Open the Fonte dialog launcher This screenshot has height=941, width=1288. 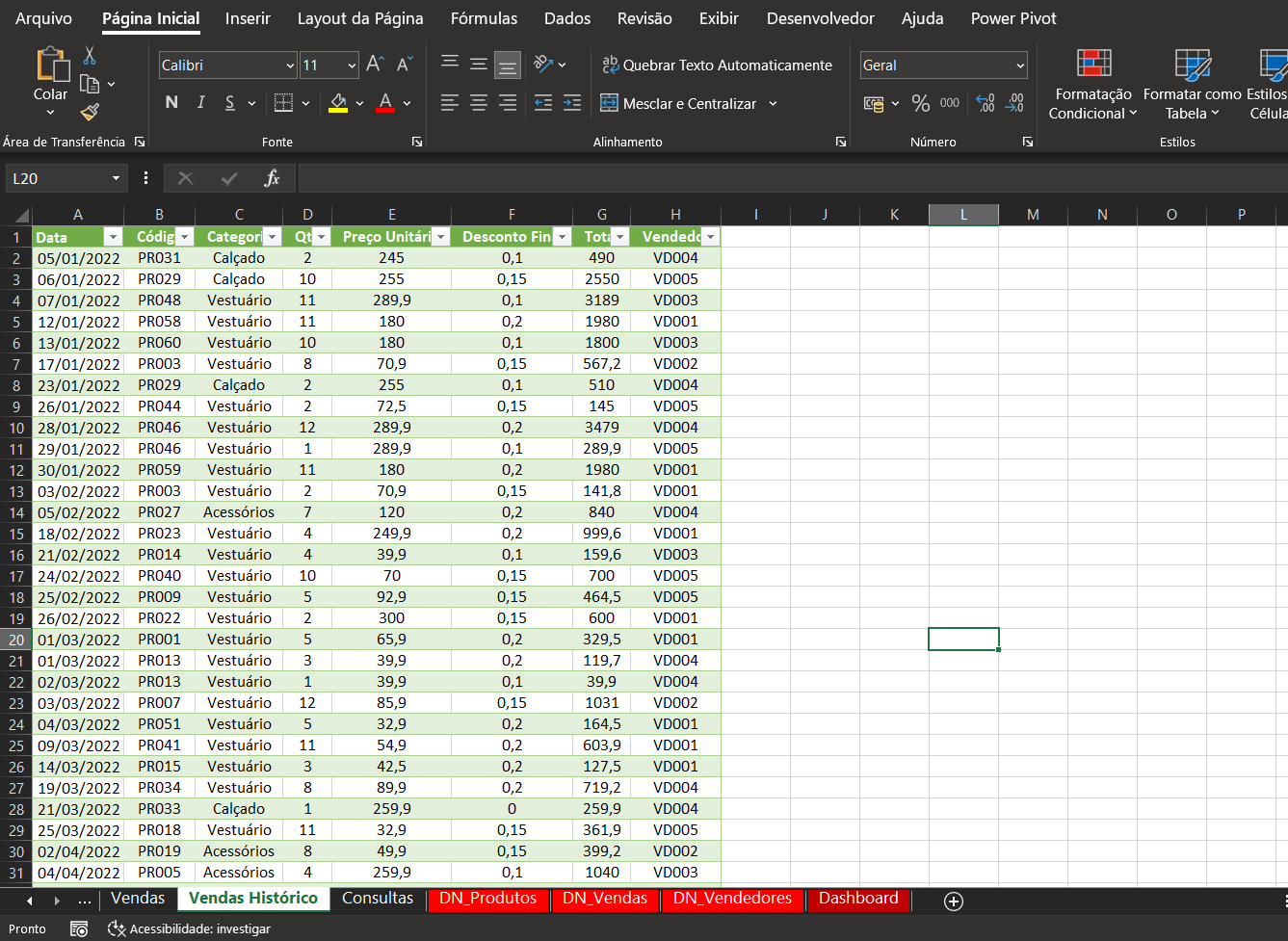(x=417, y=142)
